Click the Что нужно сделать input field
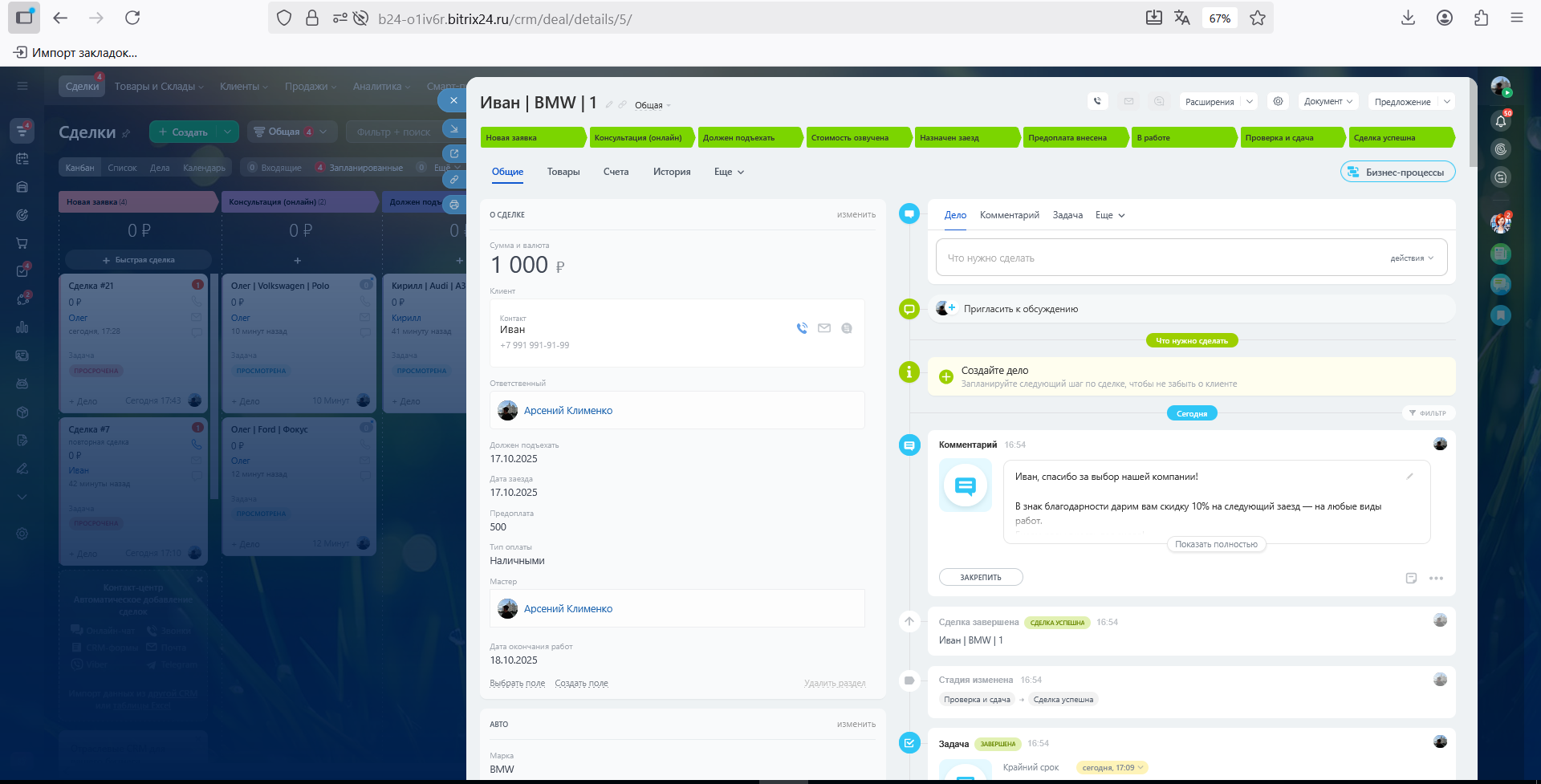Viewport: 1541px width, 784px height. [1191, 258]
